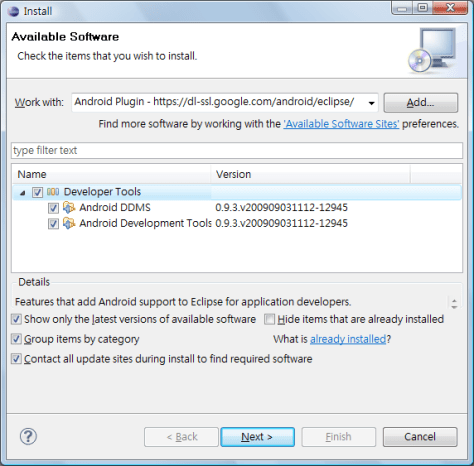Click the disabled Back button
The image size is (474, 466).
[181, 437]
